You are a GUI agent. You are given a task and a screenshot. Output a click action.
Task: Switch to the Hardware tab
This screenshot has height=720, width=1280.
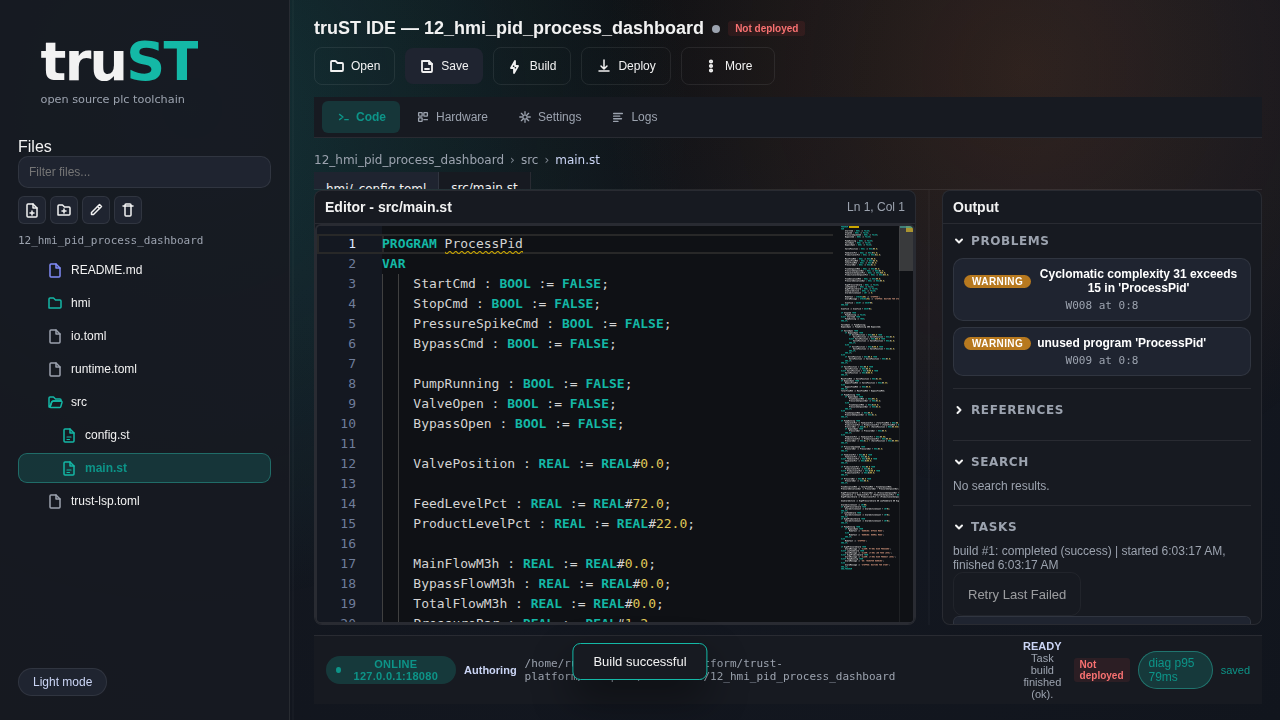pyautogui.click(x=452, y=117)
